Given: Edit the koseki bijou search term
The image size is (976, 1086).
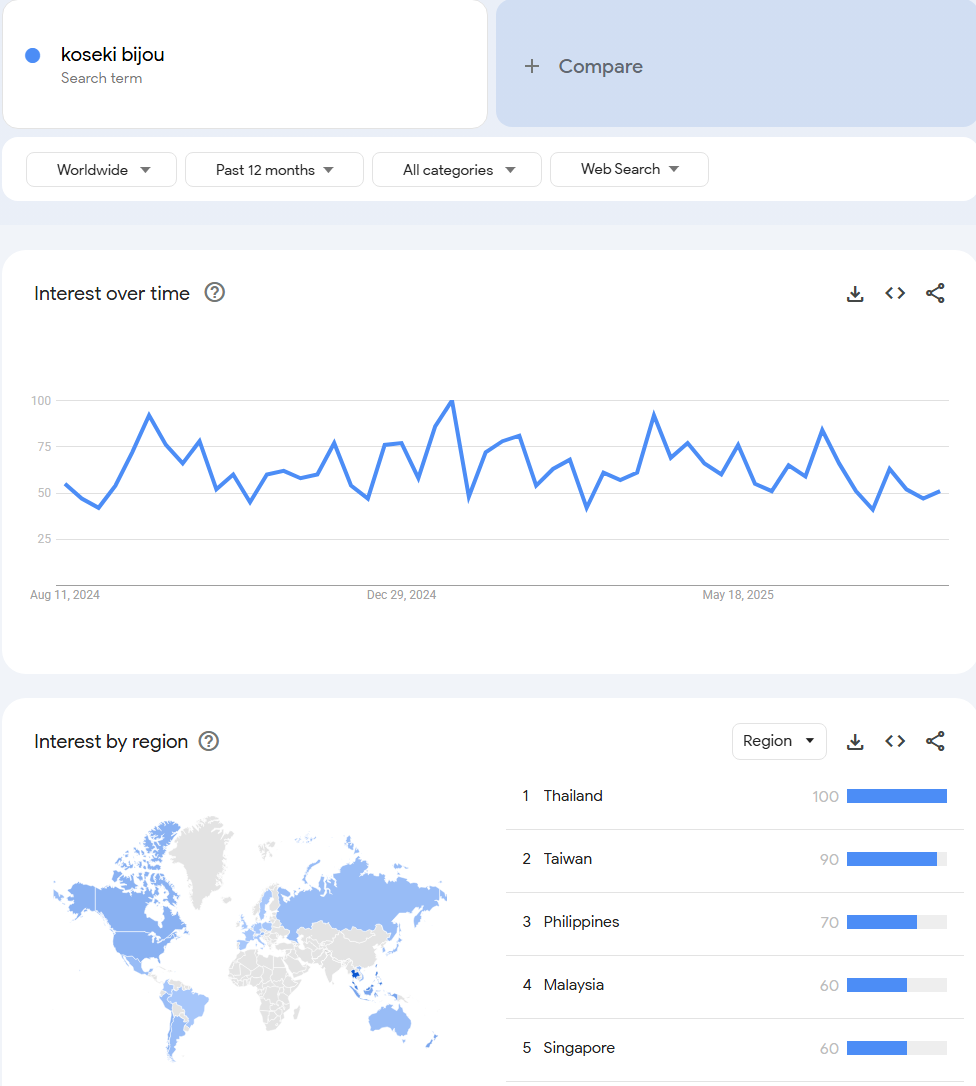Looking at the screenshot, I should tap(245, 64).
